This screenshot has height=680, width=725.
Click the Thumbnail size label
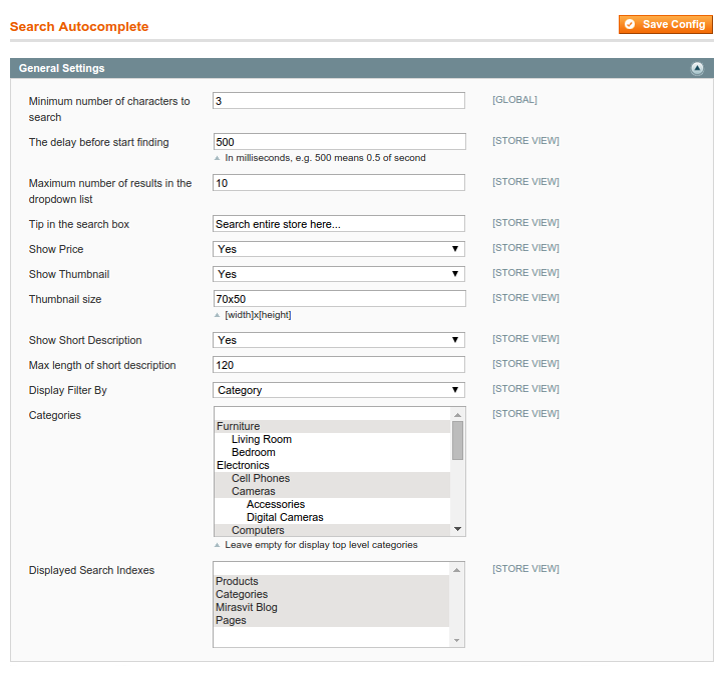65,299
